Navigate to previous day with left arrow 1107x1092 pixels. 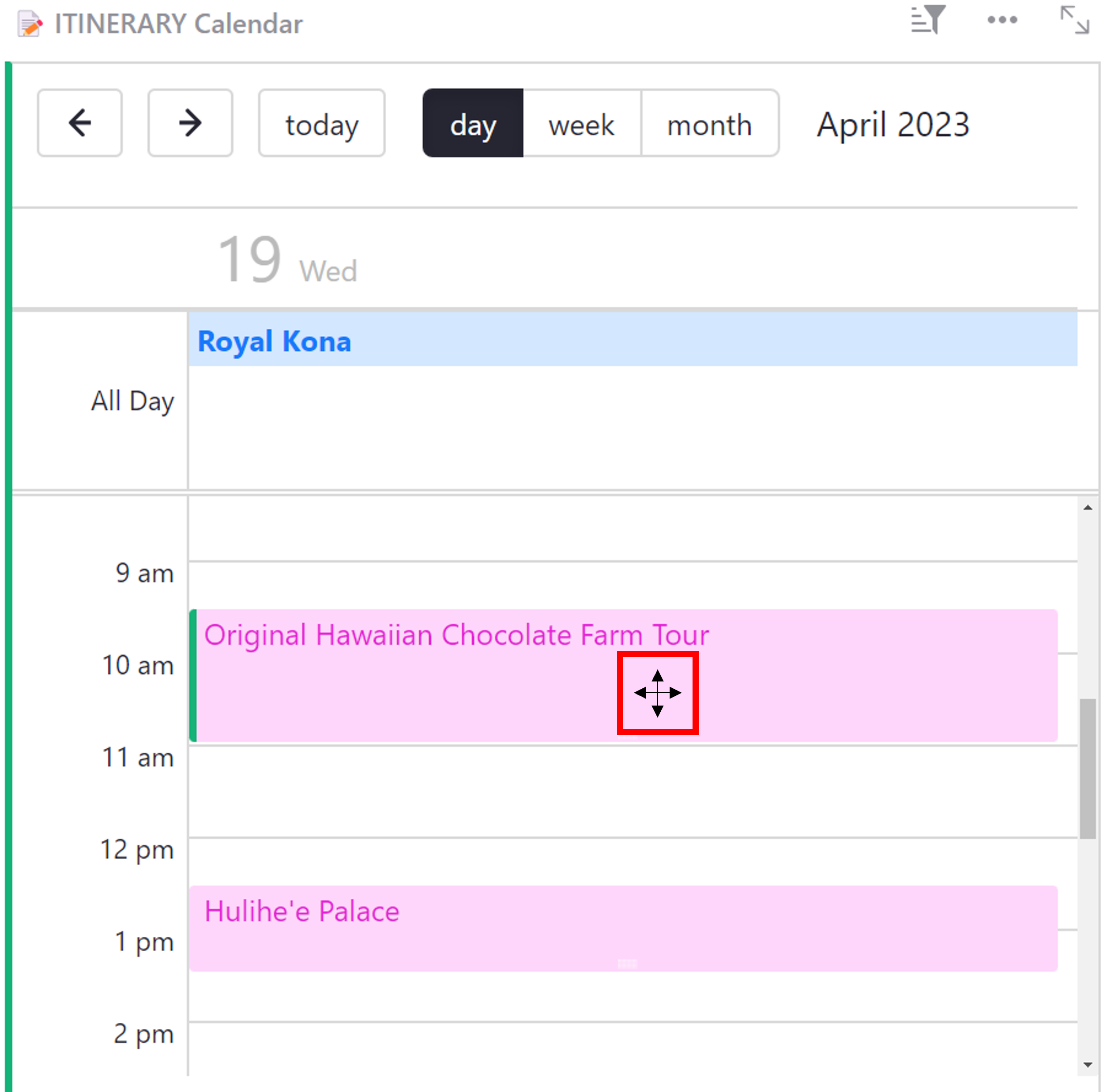79,123
